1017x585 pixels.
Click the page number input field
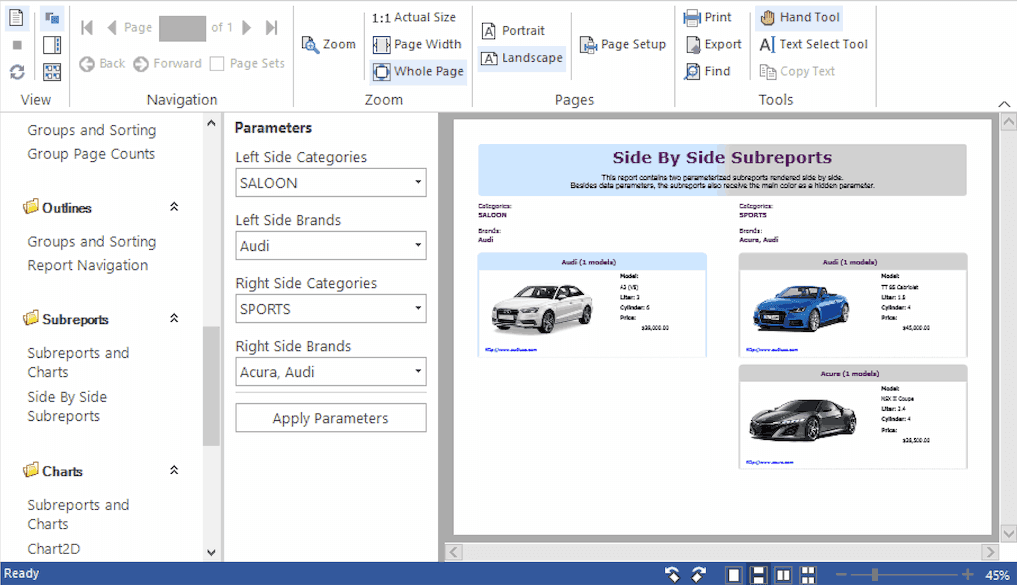point(182,28)
